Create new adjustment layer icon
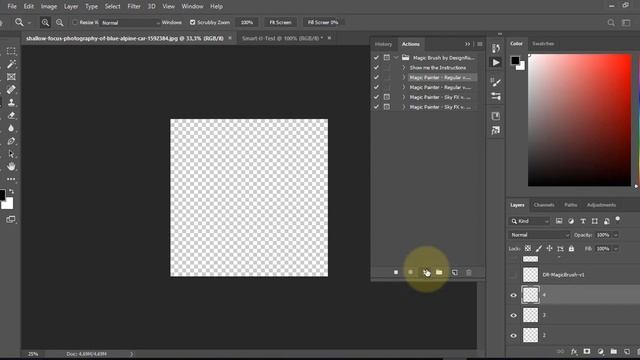 click(x=600, y=351)
